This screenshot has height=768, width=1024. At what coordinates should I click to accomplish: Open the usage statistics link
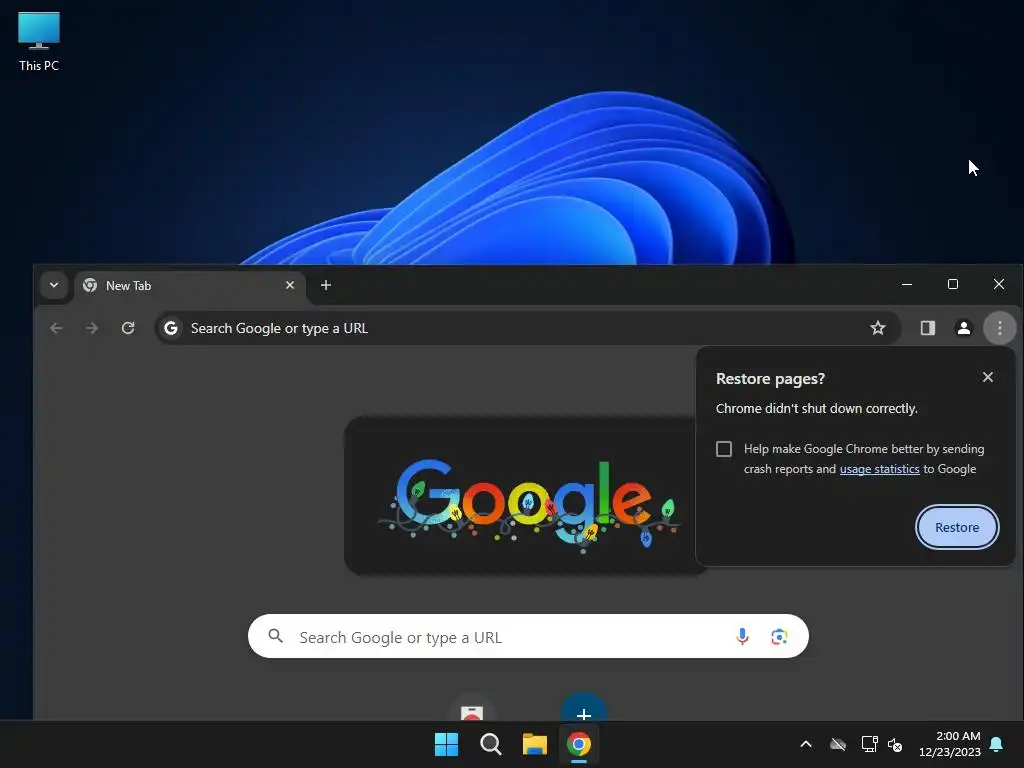(x=879, y=469)
